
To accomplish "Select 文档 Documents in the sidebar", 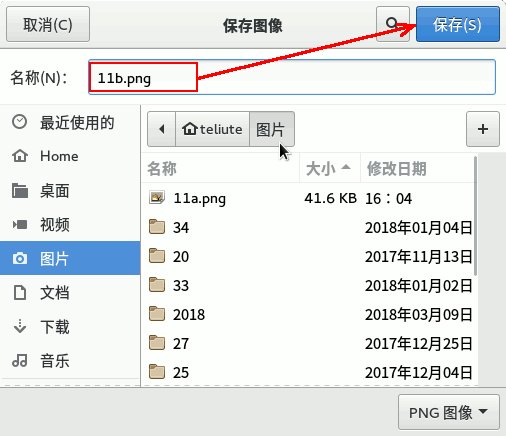I will click(70, 293).
